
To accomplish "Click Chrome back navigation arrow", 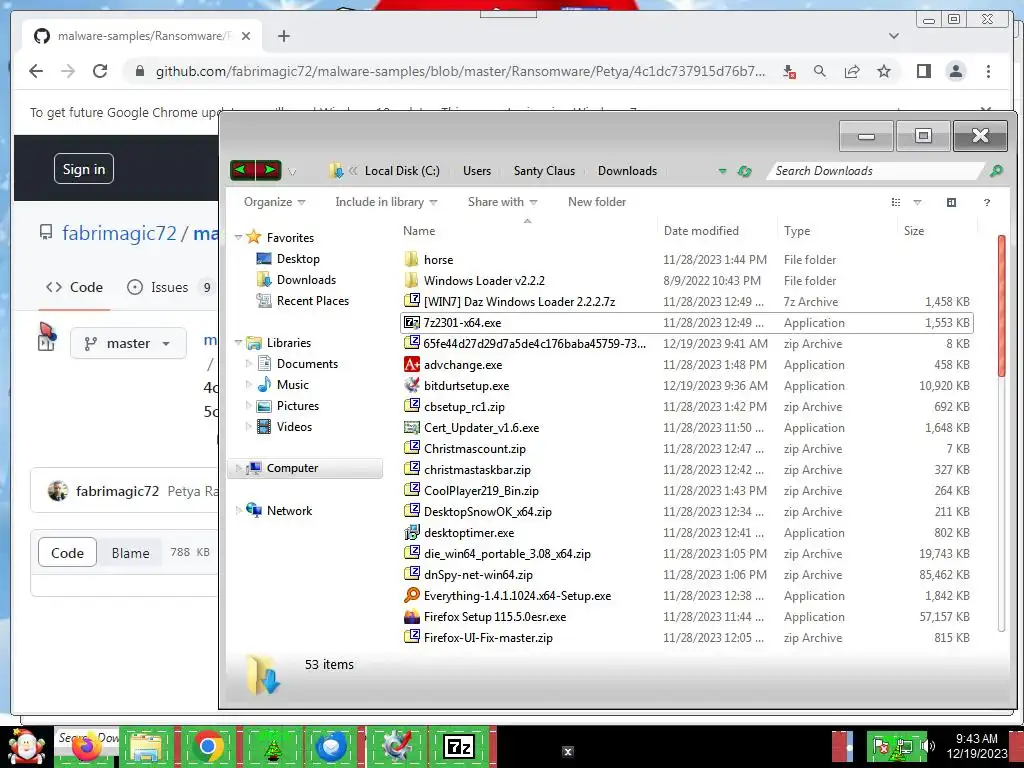I will [x=36, y=71].
